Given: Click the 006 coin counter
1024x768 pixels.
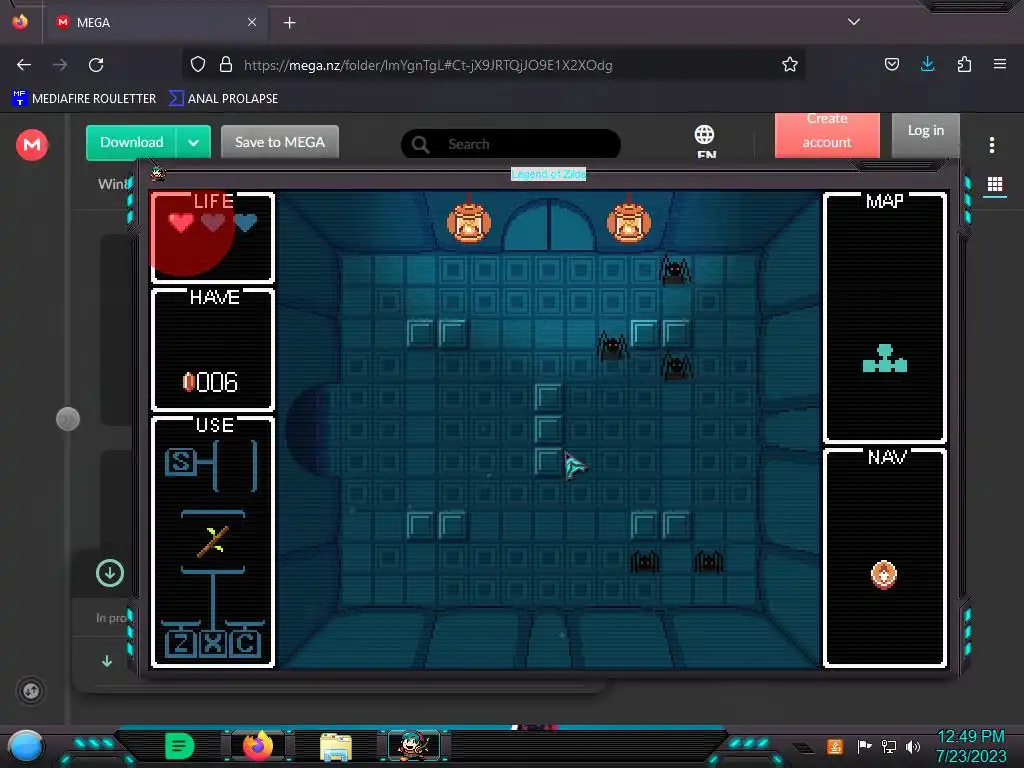Looking at the screenshot, I should (210, 382).
